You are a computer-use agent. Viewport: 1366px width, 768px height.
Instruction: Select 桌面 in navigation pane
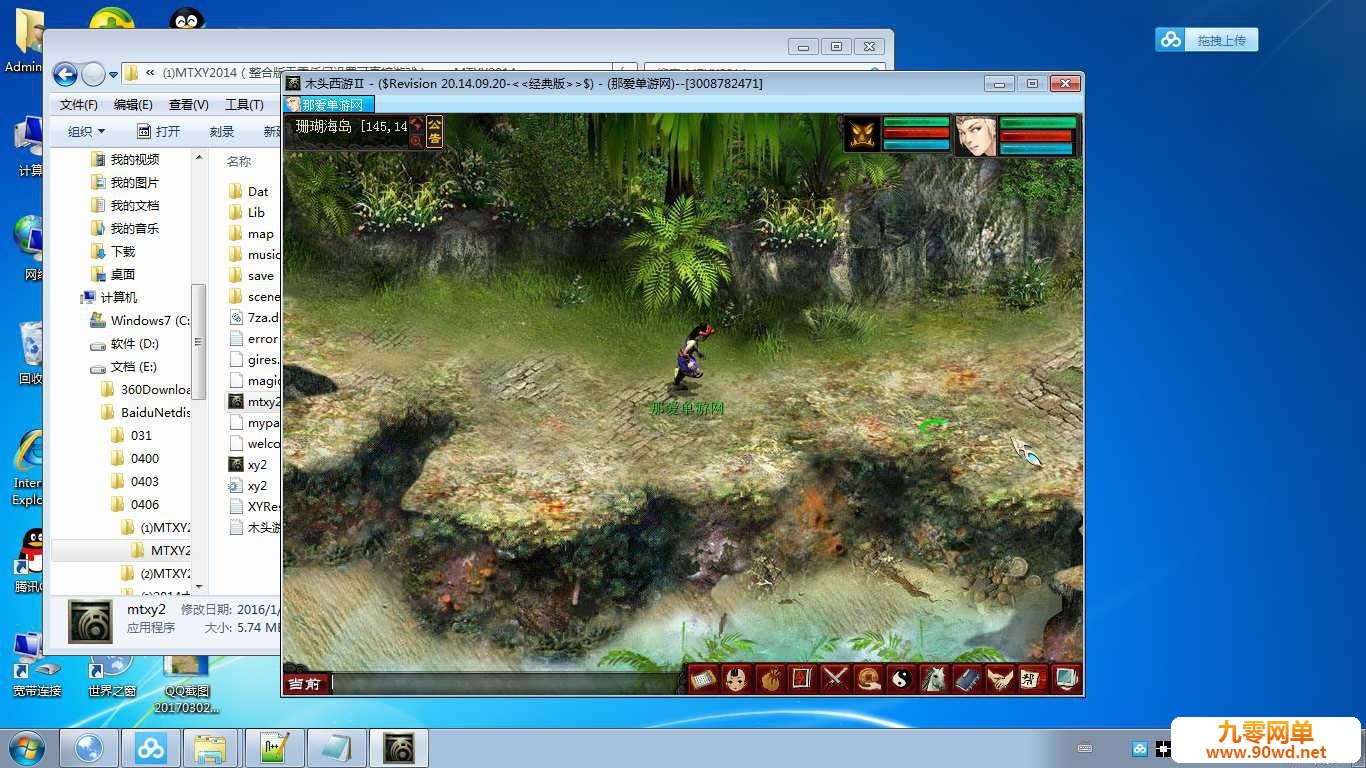113,274
